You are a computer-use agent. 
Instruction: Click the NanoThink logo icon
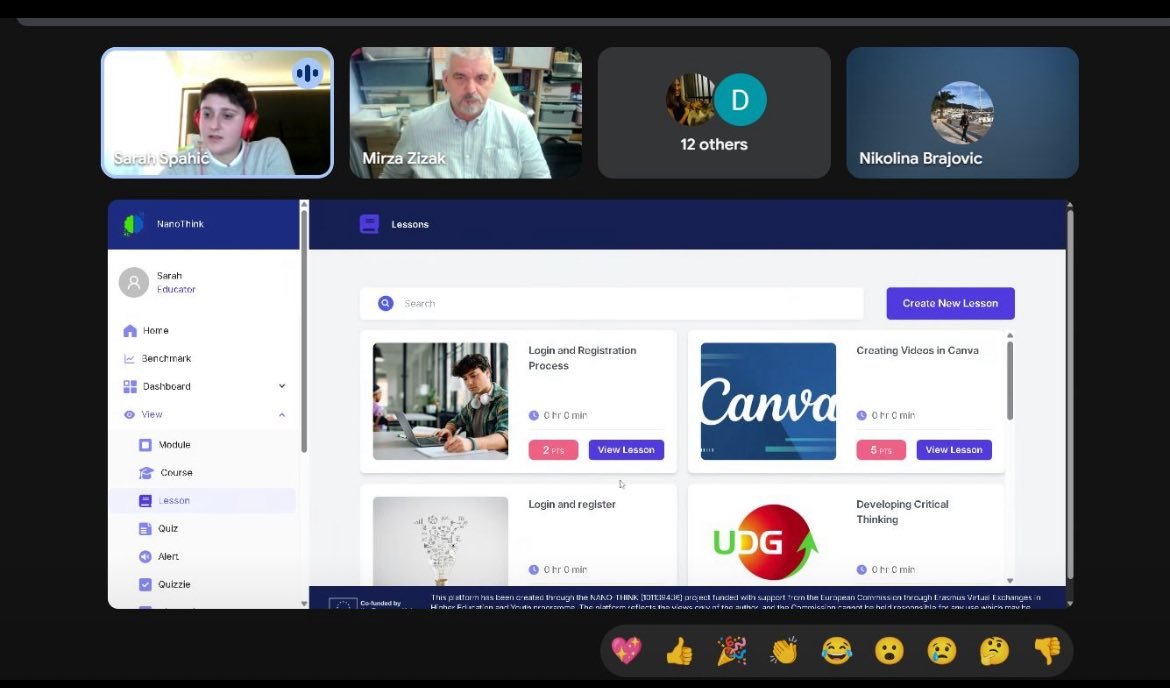(x=133, y=224)
